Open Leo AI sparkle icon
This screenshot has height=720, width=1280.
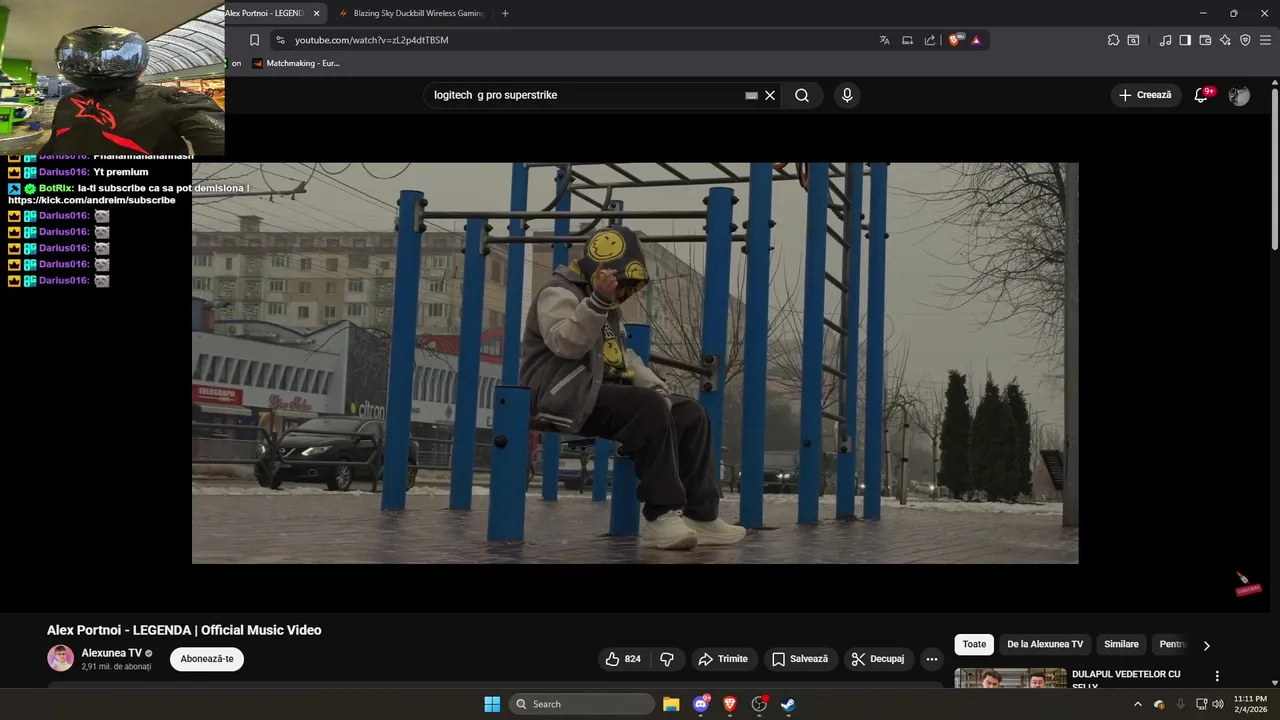point(1225,40)
